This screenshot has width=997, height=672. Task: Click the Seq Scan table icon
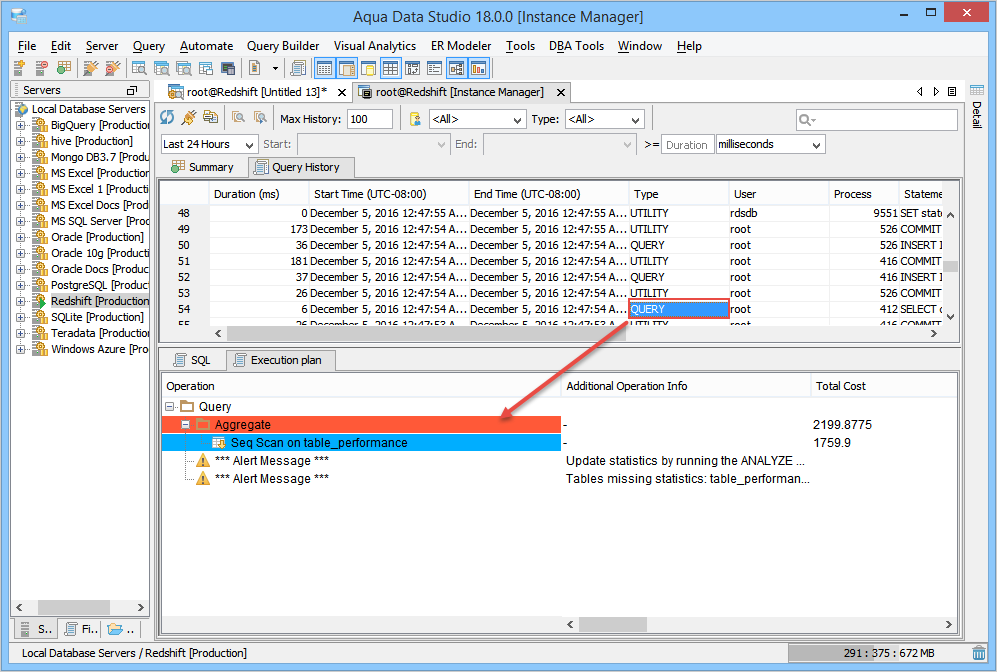219,442
